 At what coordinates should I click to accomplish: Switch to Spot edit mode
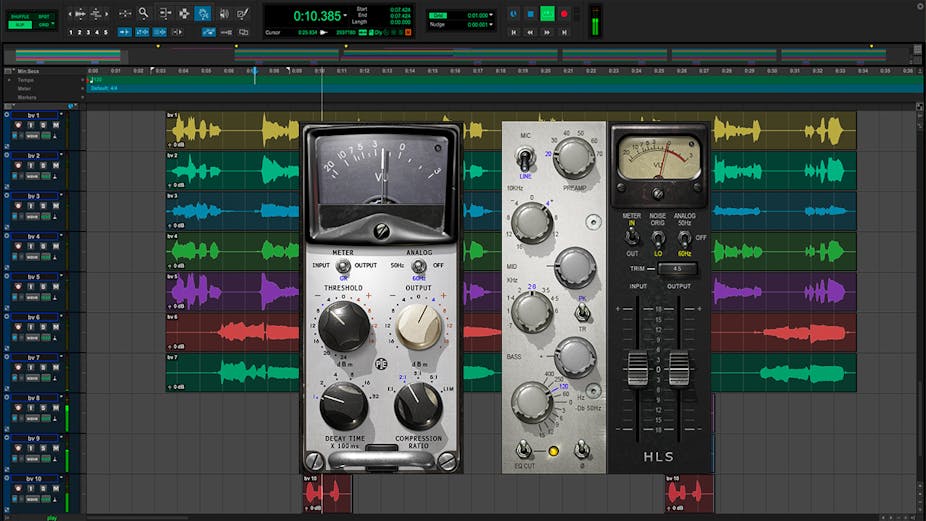click(44, 16)
